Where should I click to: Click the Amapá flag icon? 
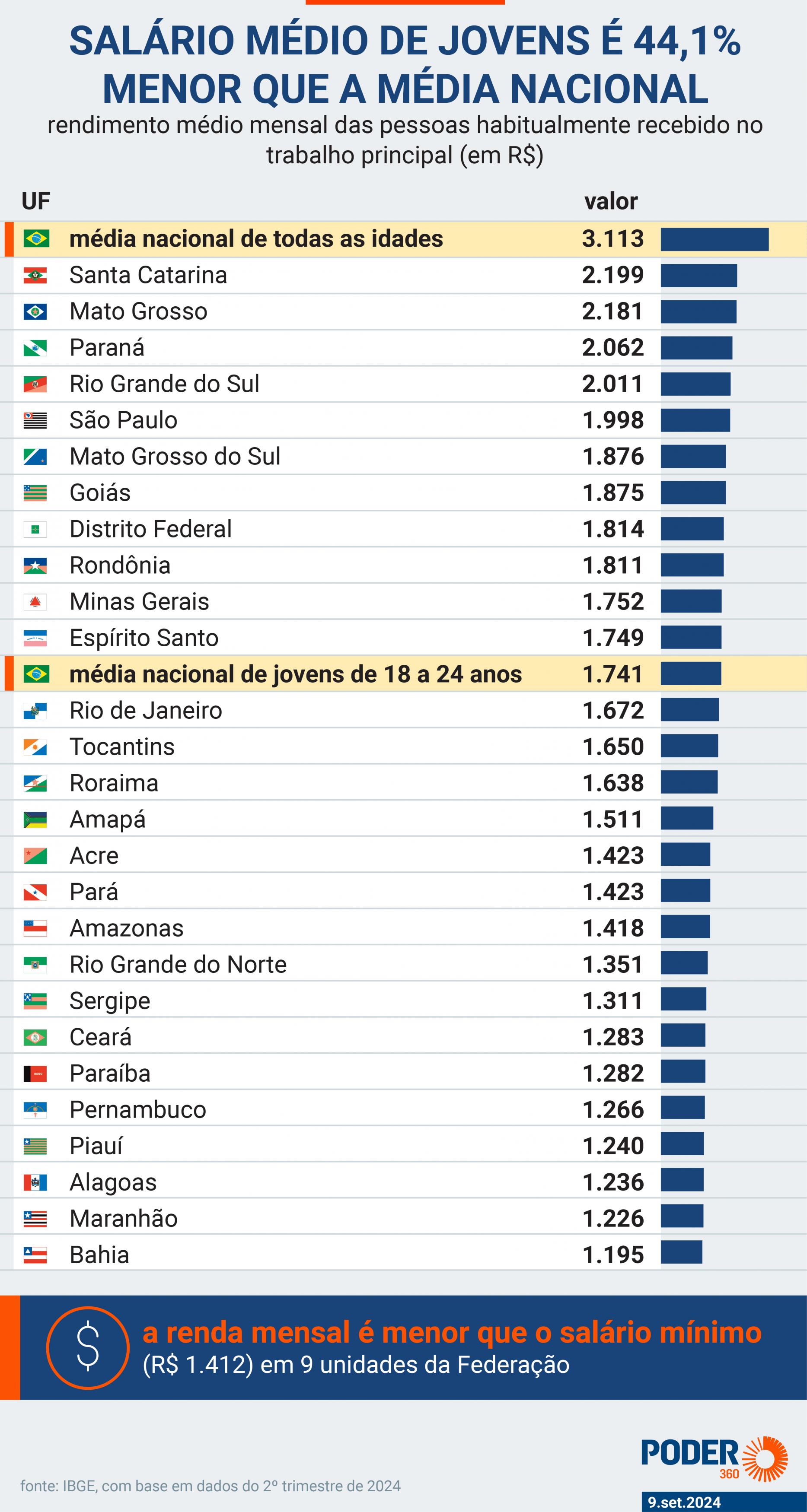tap(35, 820)
